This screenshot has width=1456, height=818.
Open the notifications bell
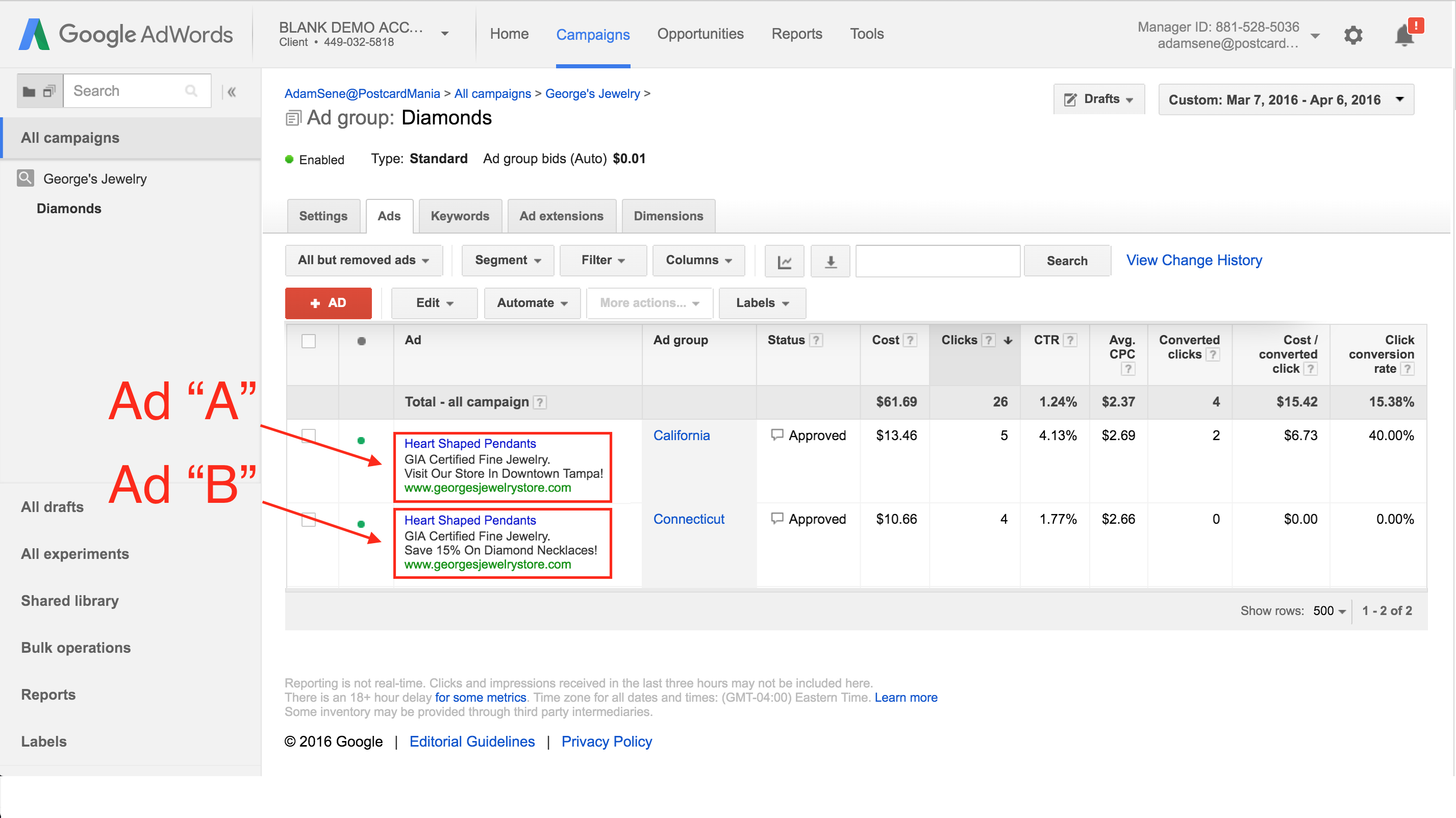click(1405, 35)
